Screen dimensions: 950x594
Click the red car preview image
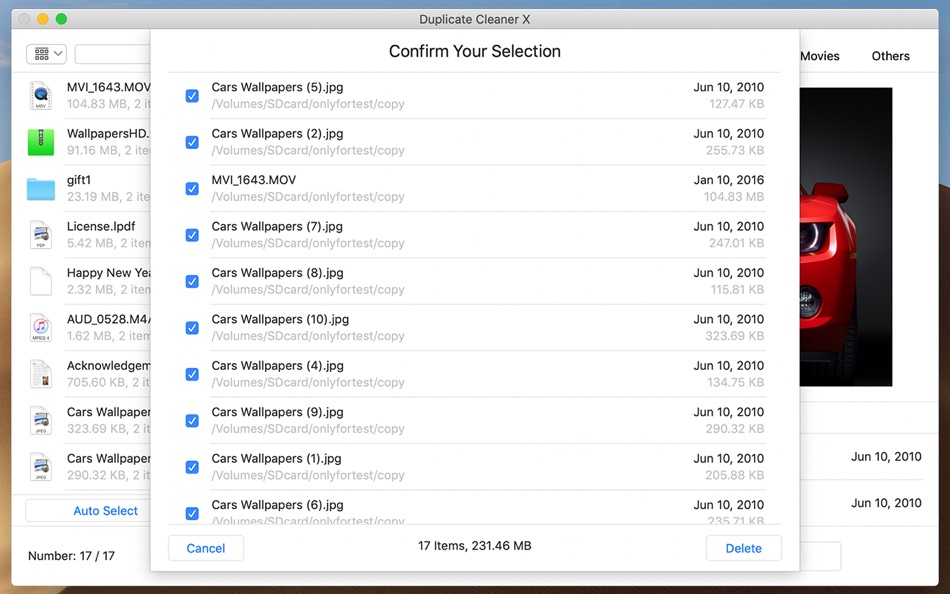tap(846, 236)
